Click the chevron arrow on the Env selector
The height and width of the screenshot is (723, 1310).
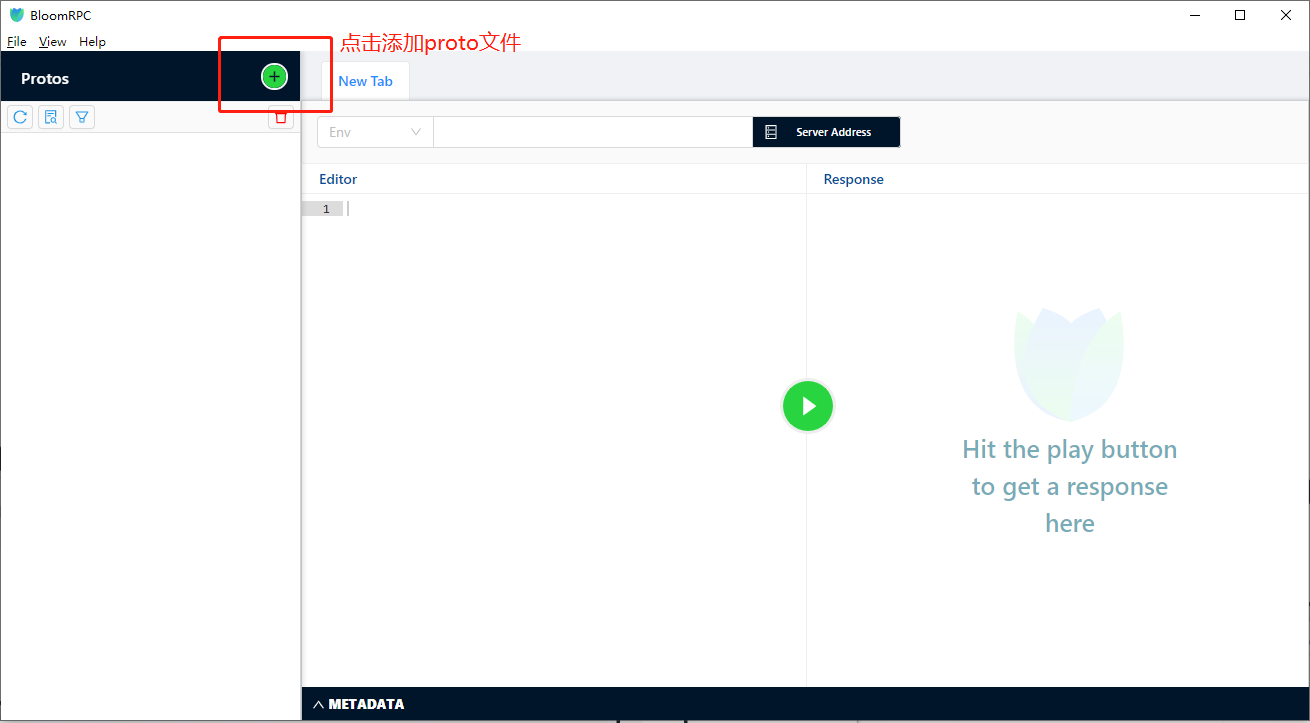(416, 131)
